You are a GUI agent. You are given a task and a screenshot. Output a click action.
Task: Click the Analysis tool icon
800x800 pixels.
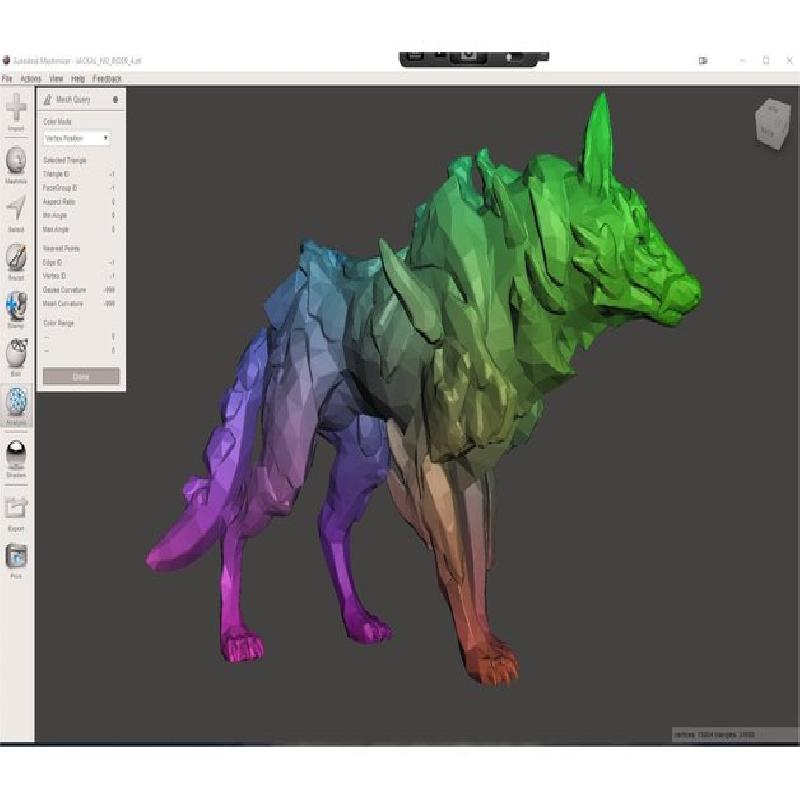point(17,402)
